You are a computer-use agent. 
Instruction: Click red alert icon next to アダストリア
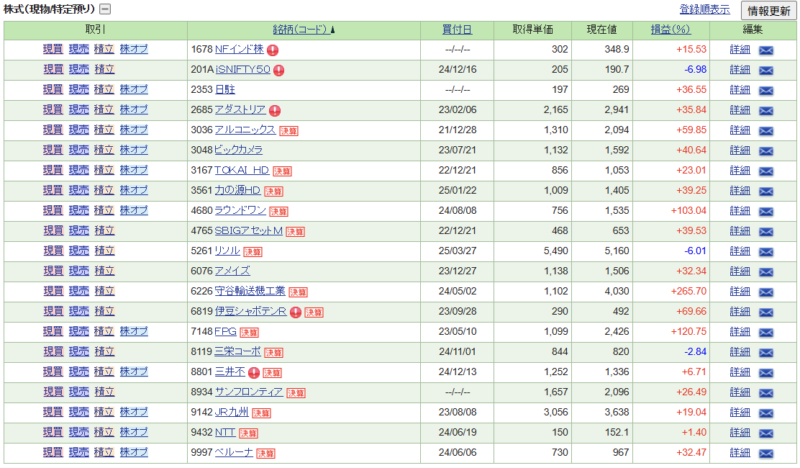click(x=275, y=111)
